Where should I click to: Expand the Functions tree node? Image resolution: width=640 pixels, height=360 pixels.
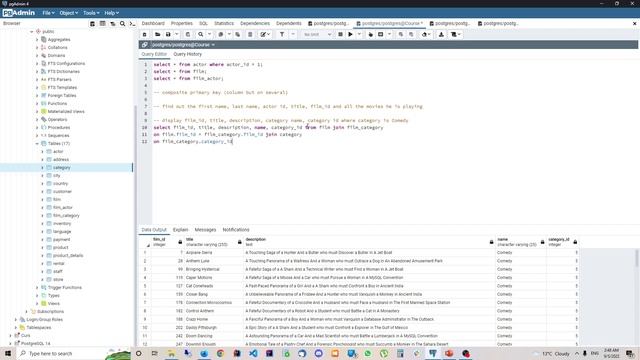[37, 104]
